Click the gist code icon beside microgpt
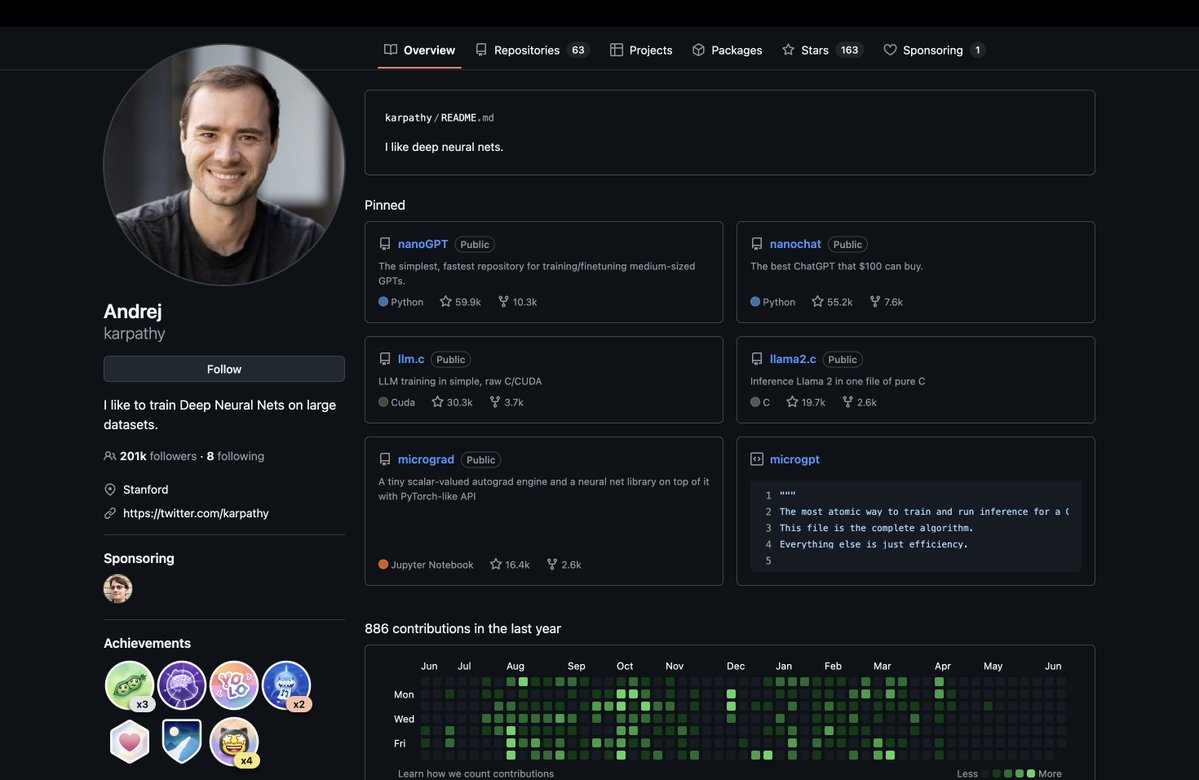Screen dimensions: 1199x780 coord(756,459)
